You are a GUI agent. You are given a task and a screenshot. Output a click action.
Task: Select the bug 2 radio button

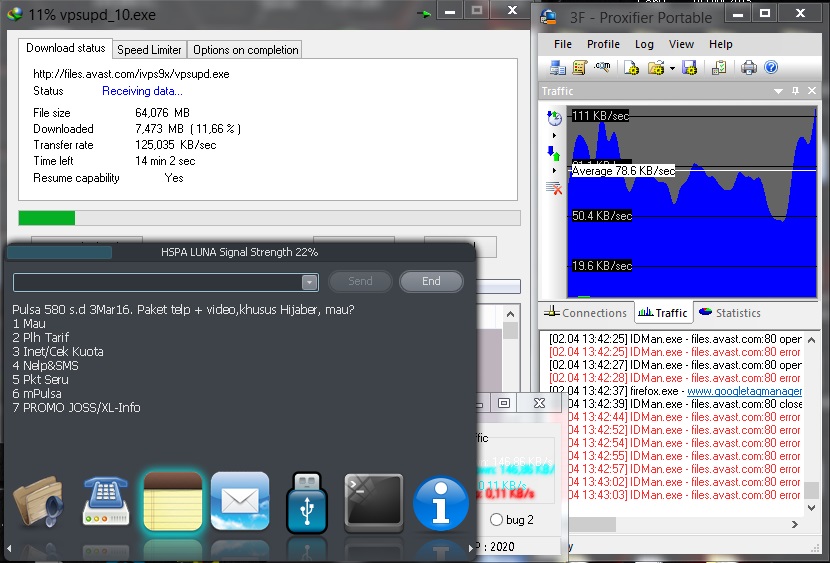(x=496, y=520)
